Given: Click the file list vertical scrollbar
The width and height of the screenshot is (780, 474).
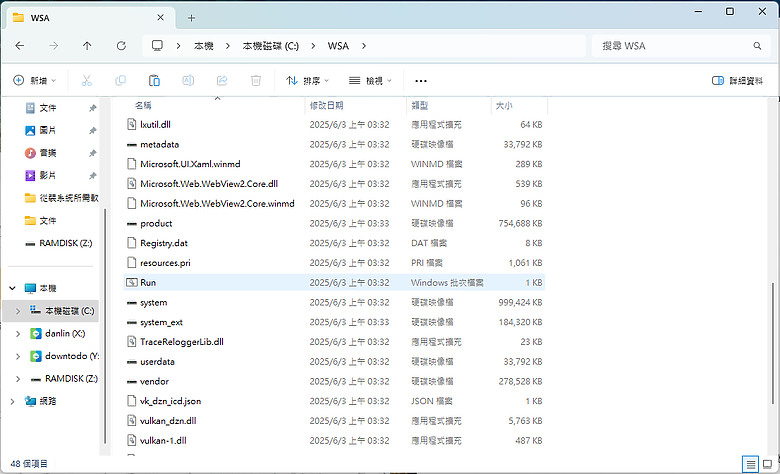Looking at the screenshot, I should [x=773, y=343].
